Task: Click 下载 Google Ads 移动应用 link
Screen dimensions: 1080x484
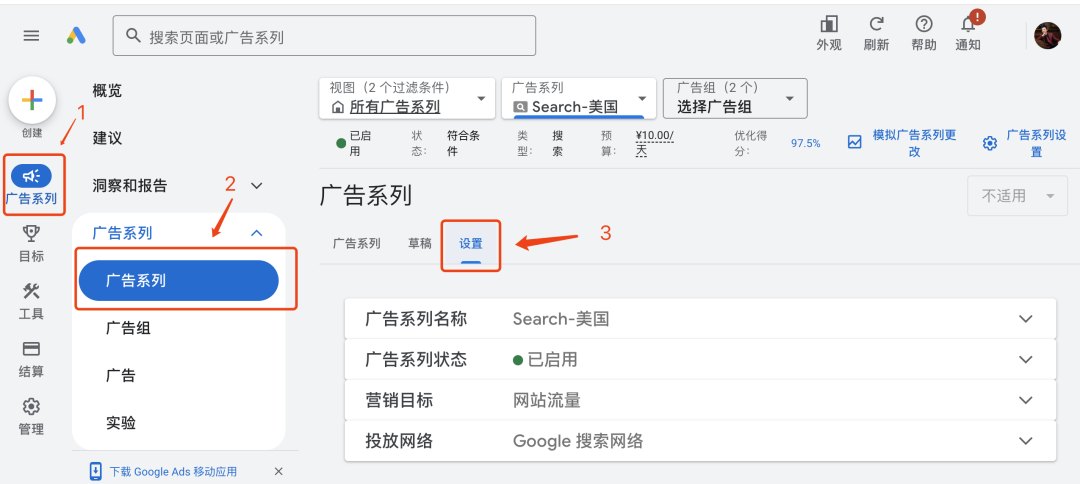Action: pos(173,472)
